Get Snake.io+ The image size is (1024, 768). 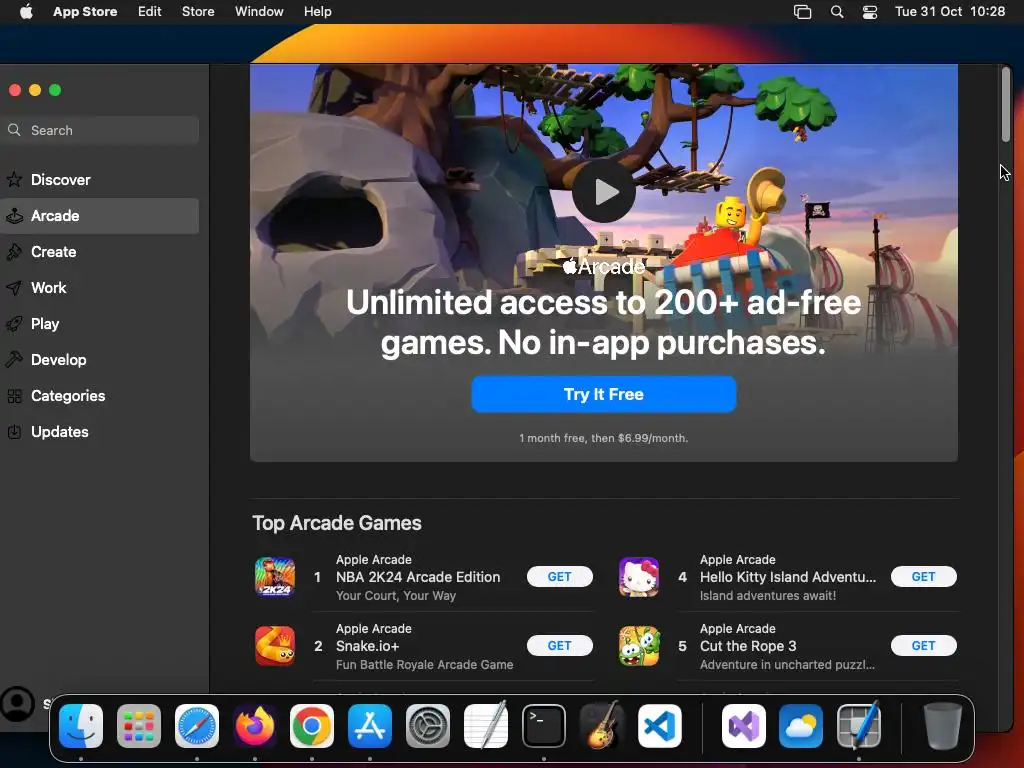[x=560, y=646]
